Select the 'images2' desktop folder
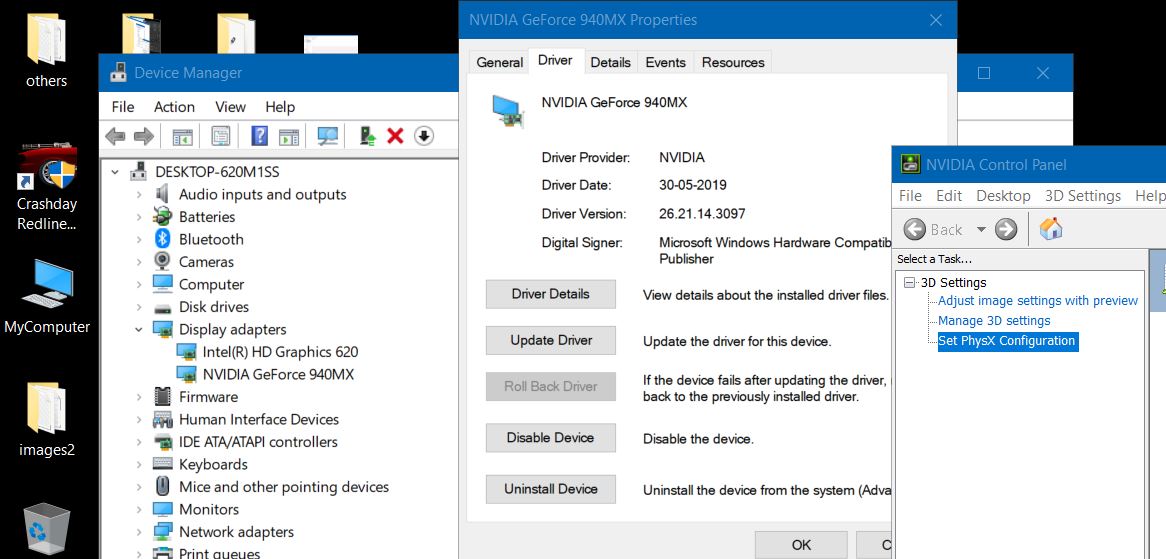The height and width of the screenshot is (559, 1166). (46, 407)
